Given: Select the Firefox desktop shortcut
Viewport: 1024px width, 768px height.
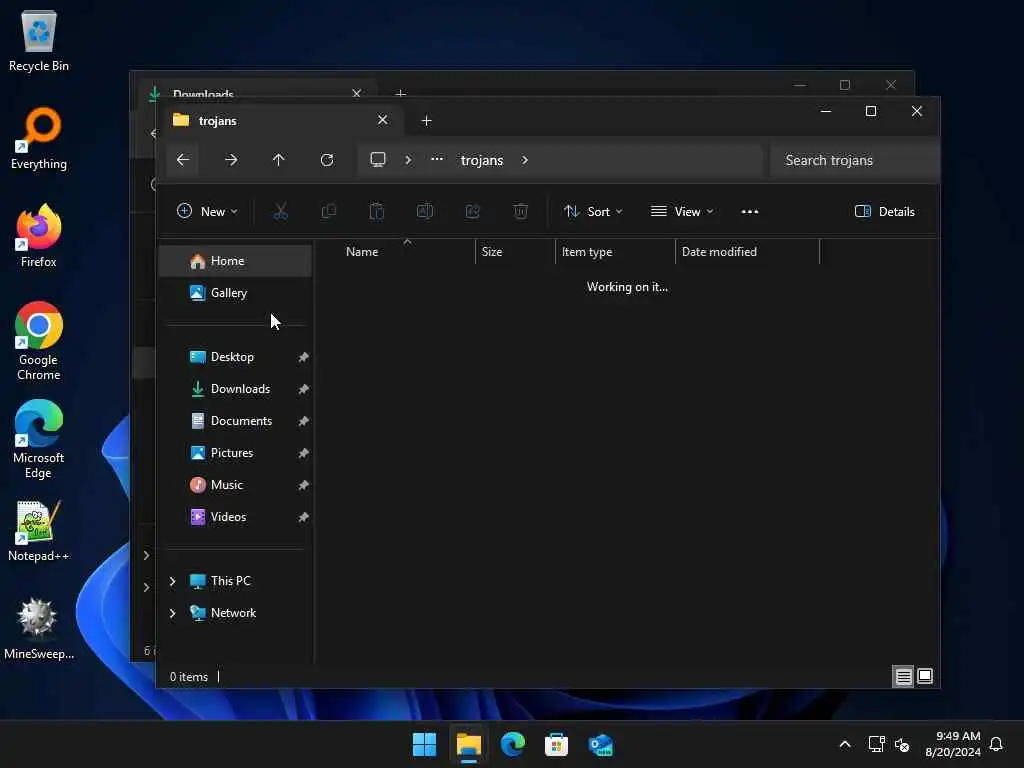Looking at the screenshot, I should [x=39, y=236].
